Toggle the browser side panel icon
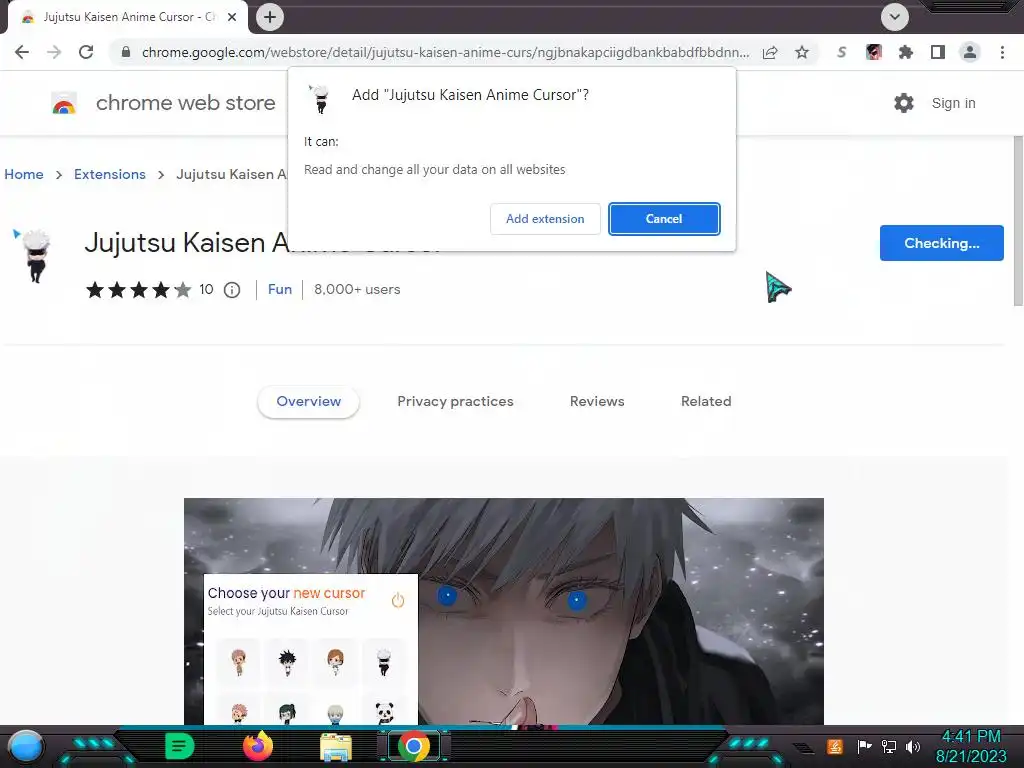The image size is (1024, 768). point(938,52)
